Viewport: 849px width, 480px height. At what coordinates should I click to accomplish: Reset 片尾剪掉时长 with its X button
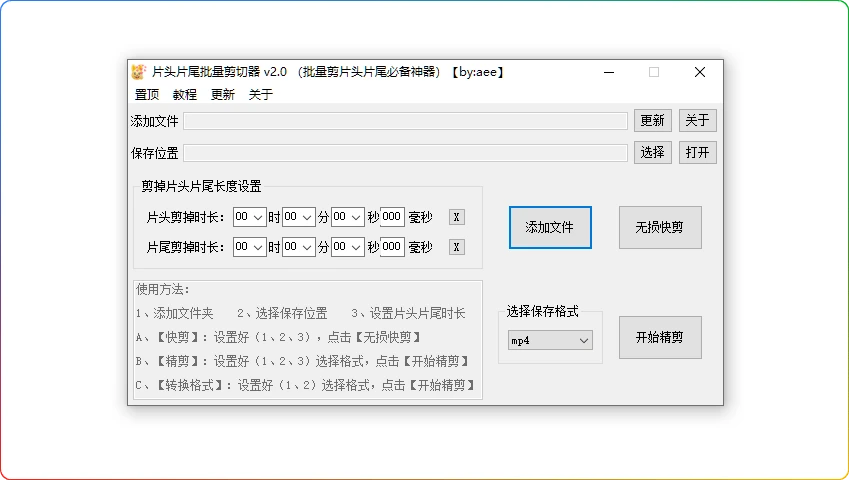click(x=456, y=247)
